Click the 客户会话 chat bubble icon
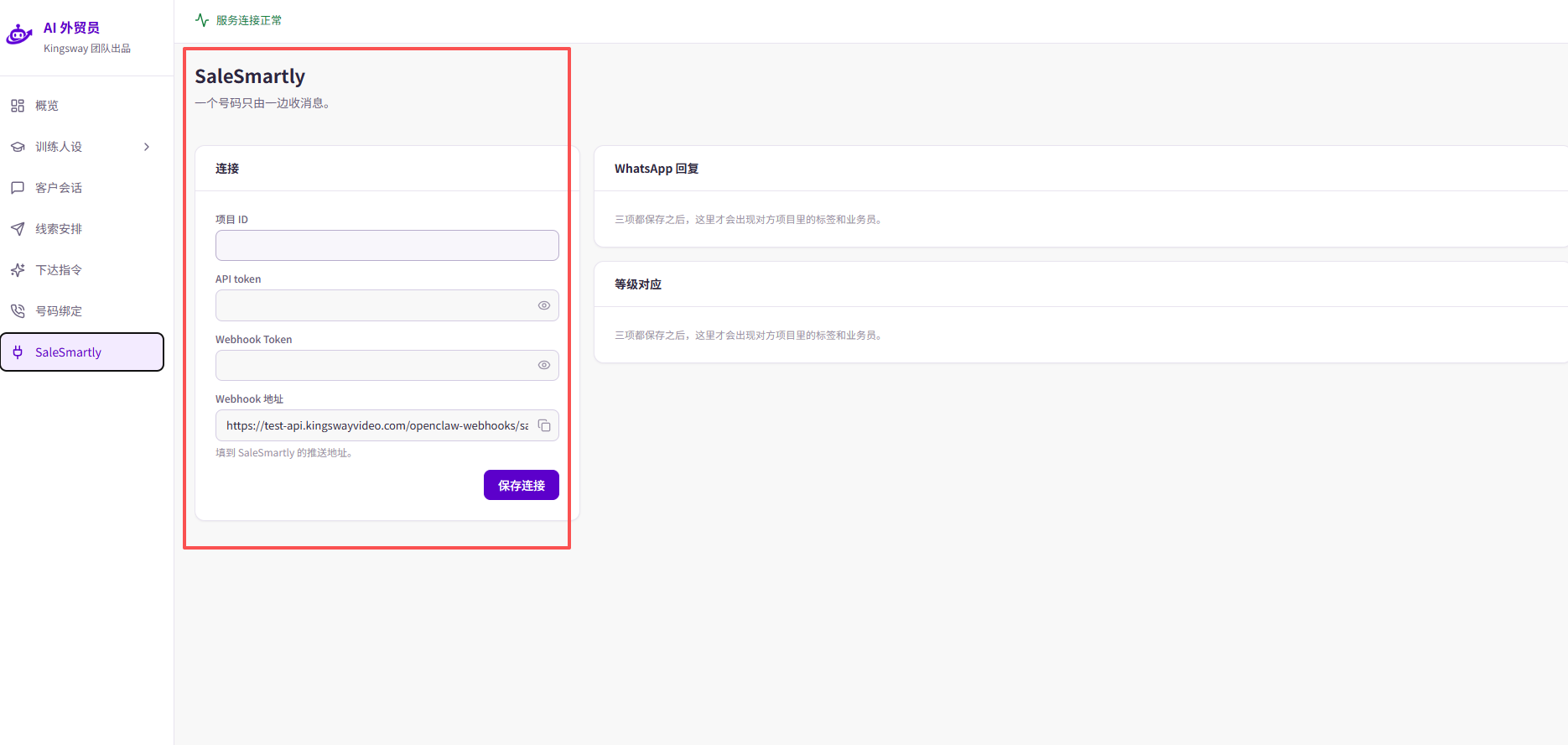Screen dimensions: 1568x745 click(x=18, y=188)
